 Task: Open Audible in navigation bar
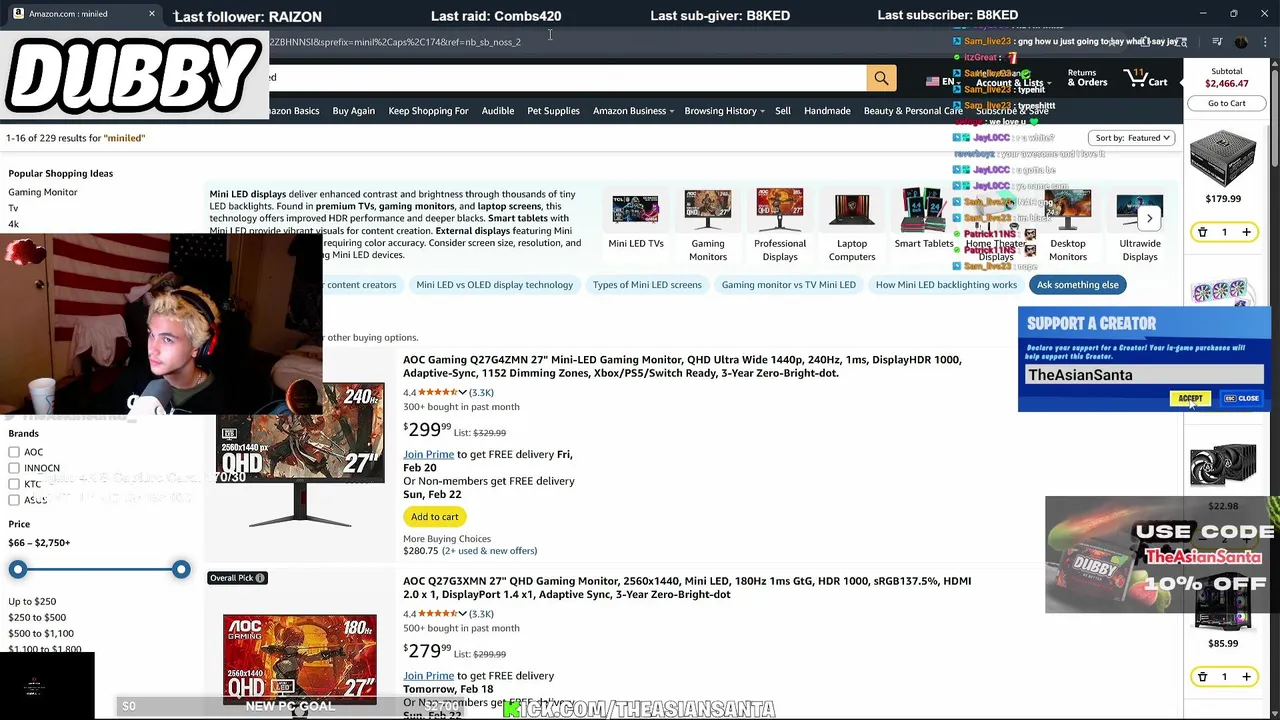[497, 111]
